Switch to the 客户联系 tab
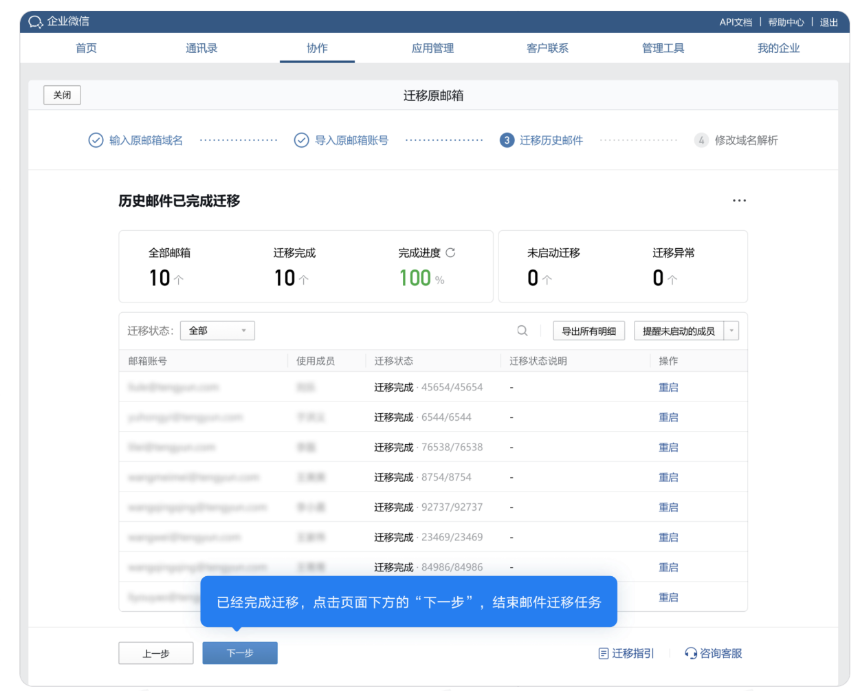Screen dimensions: 866x691 tap(548, 46)
